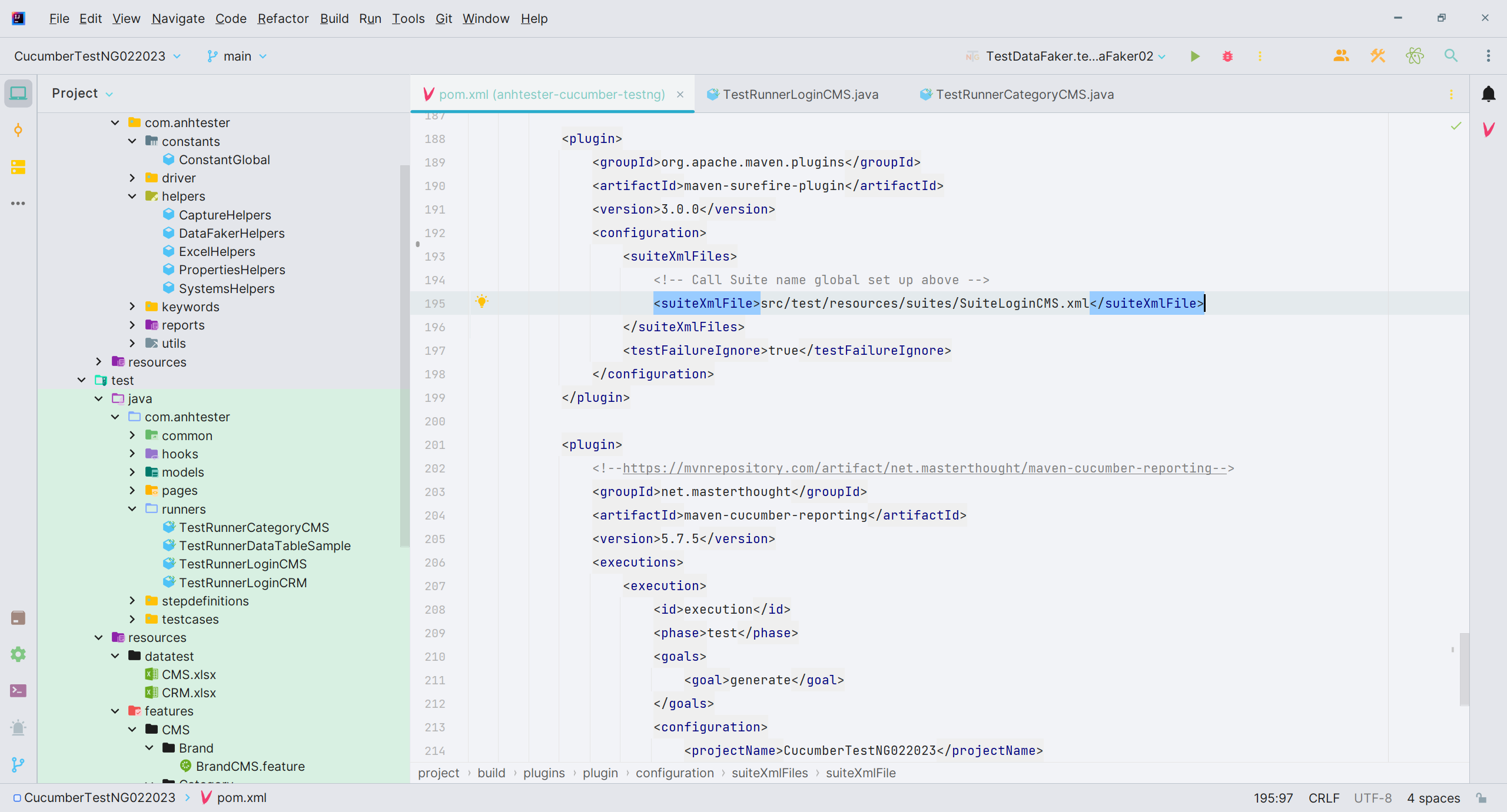Select DataFakerHelpers class in tree
The height and width of the screenshot is (812, 1507).
pos(231,233)
